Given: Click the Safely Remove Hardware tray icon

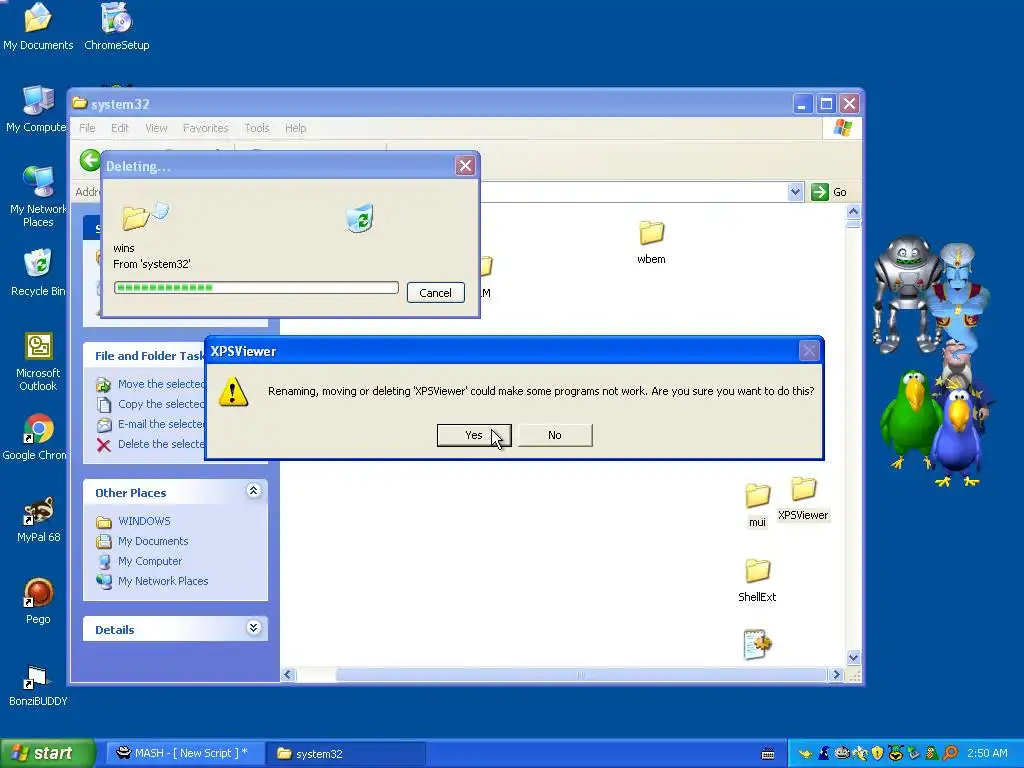Looking at the screenshot, I should tap(914, 753).
